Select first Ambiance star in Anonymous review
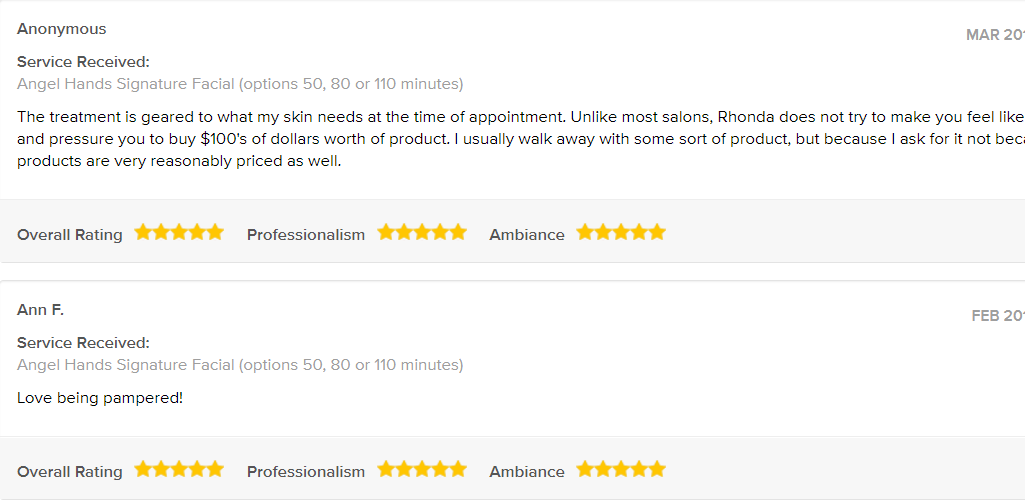This screenshot has width=1025, height=502. click(585, 232)
